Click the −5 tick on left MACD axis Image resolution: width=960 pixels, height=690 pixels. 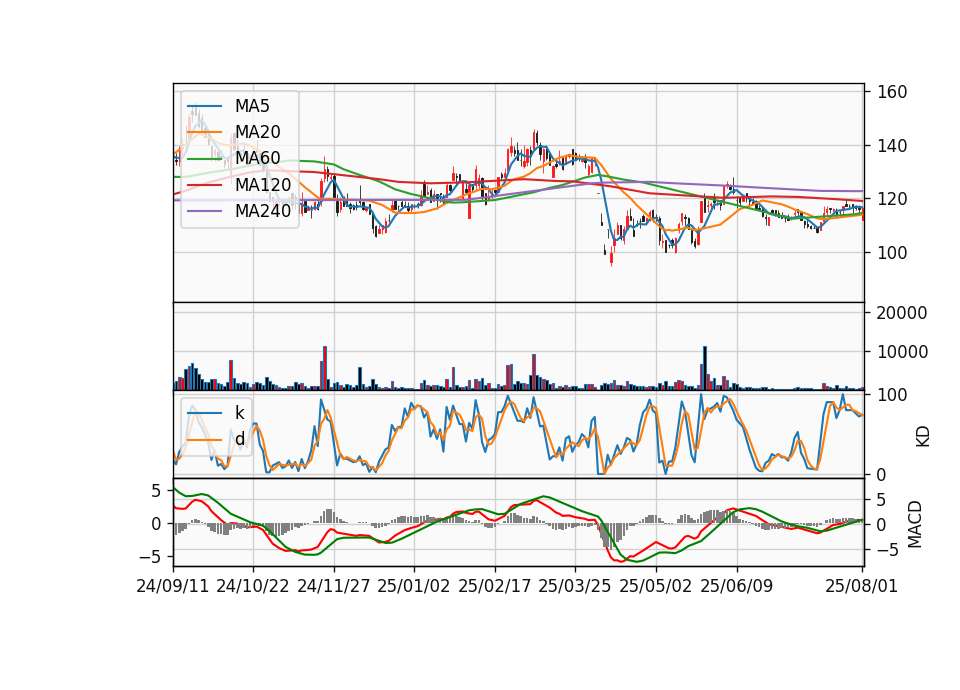click(x=149, y=557)
